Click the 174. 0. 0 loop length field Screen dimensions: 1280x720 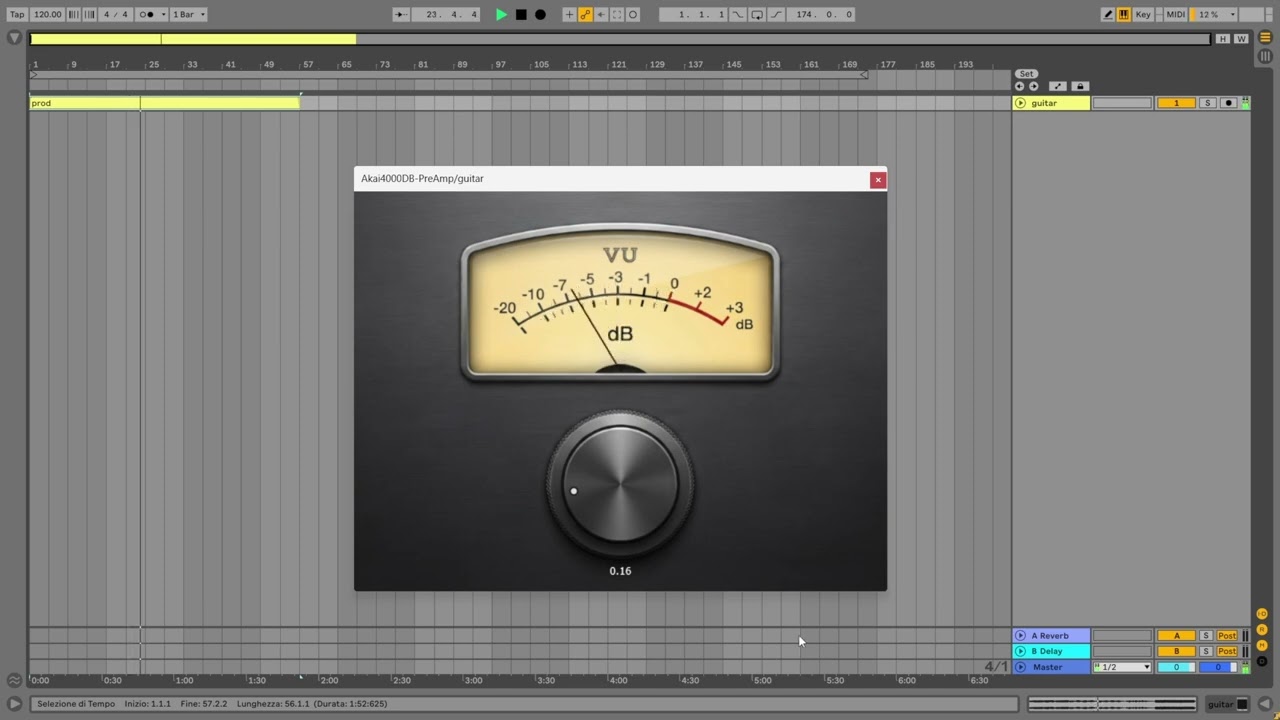[x=822, y=14]
